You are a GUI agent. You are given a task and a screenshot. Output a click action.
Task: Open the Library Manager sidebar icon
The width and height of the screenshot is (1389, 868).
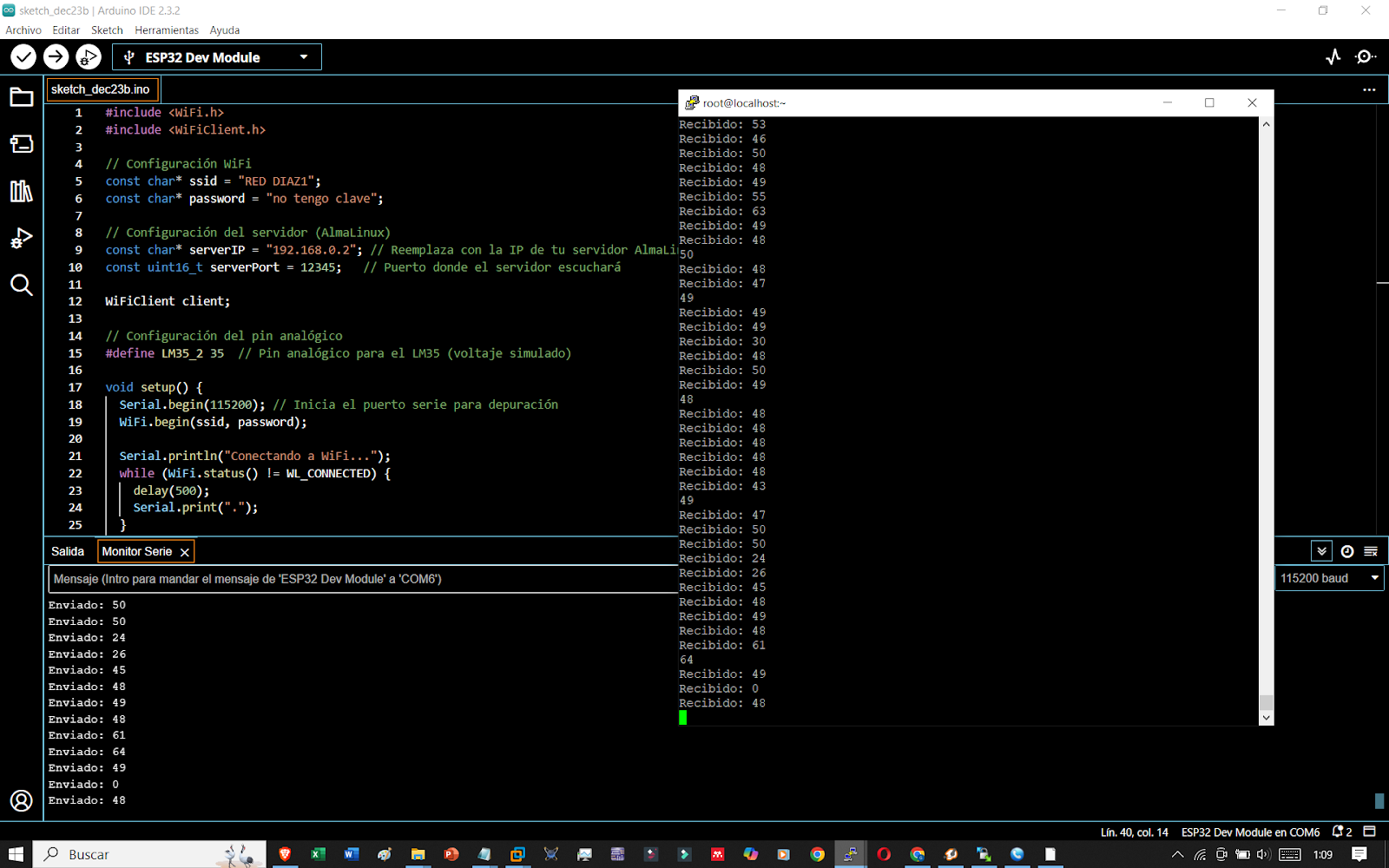(x=22, y=191)
